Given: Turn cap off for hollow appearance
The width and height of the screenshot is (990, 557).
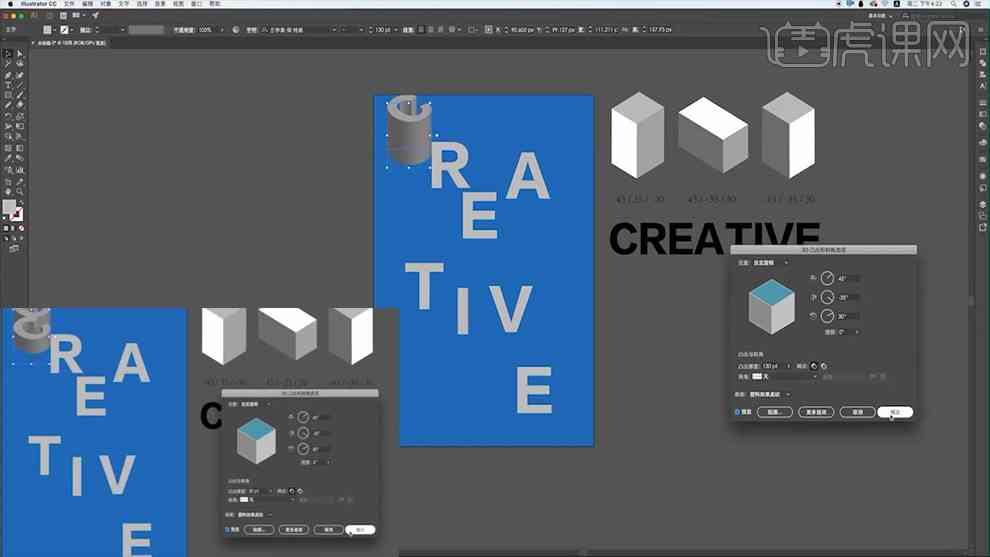Looking at the screenshot, I should coord(824,366).
